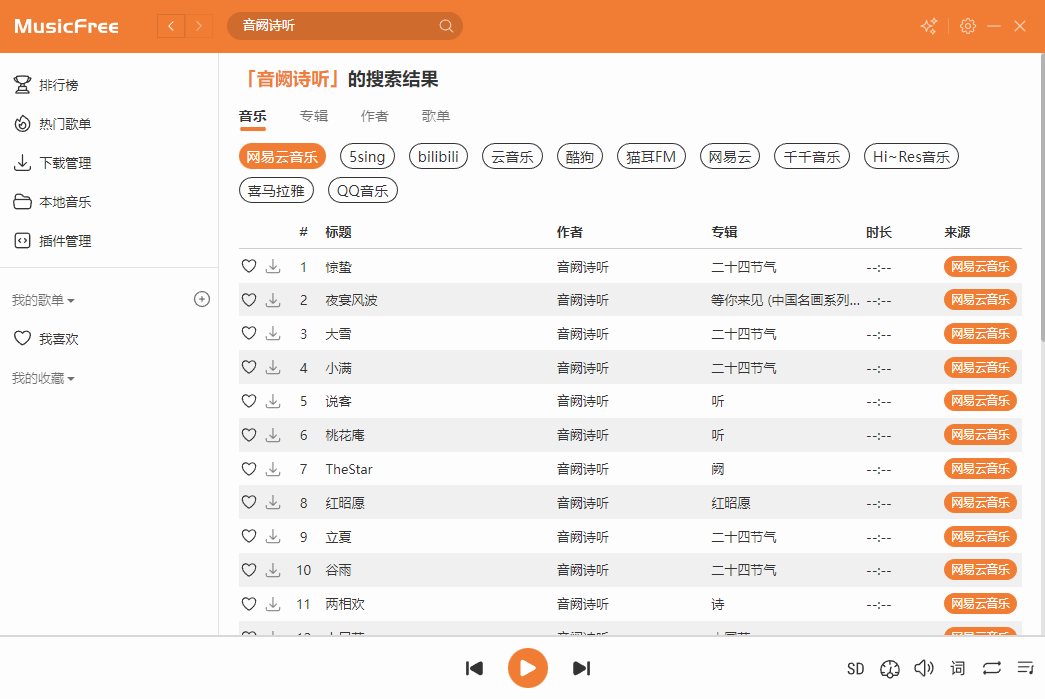This screenshot has width=1045, height=699.
Task: Open the playback speed icon
Action: 890,669
